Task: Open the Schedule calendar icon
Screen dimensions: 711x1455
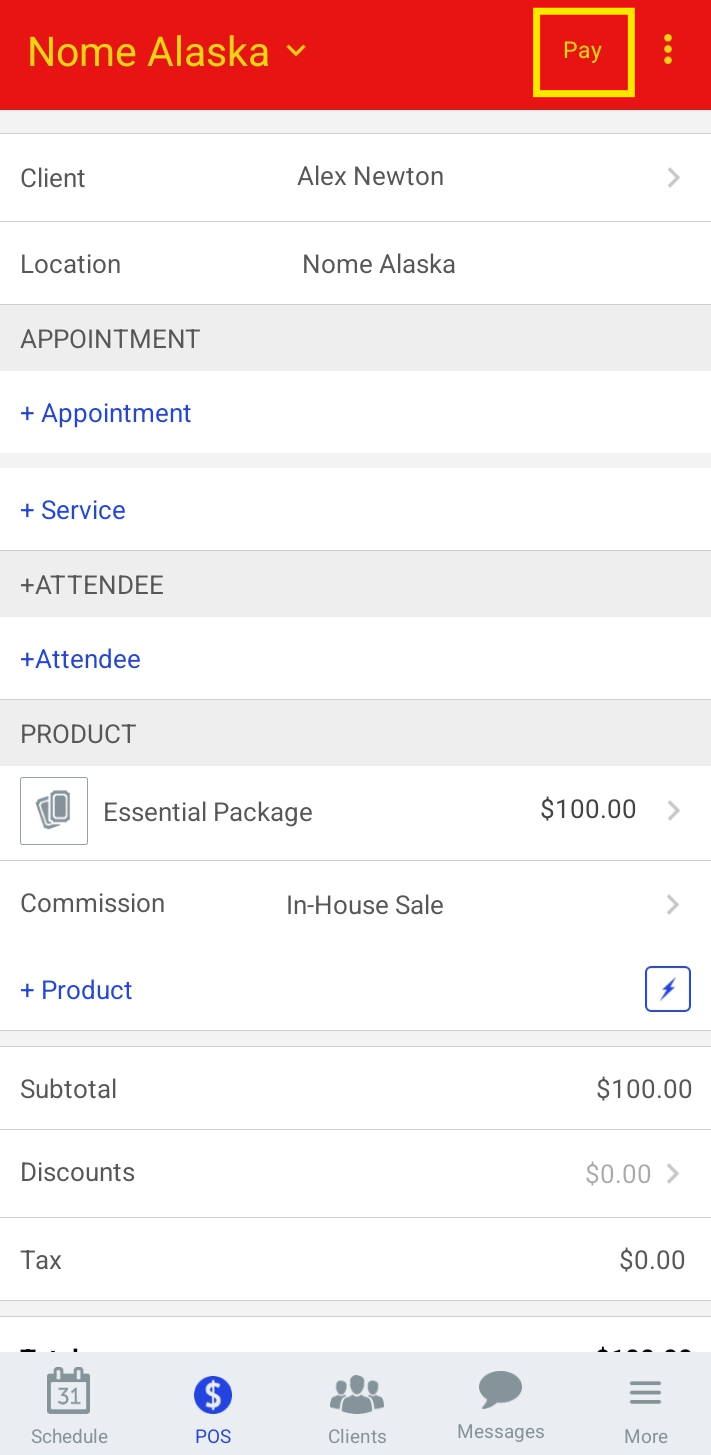Action: tap(69, 1393)
